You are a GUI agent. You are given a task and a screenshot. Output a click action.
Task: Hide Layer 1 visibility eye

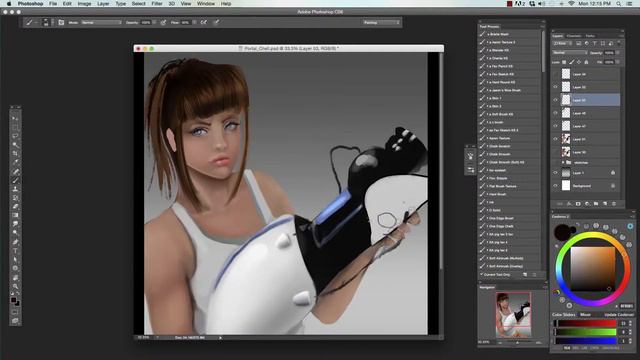[555, 173]
